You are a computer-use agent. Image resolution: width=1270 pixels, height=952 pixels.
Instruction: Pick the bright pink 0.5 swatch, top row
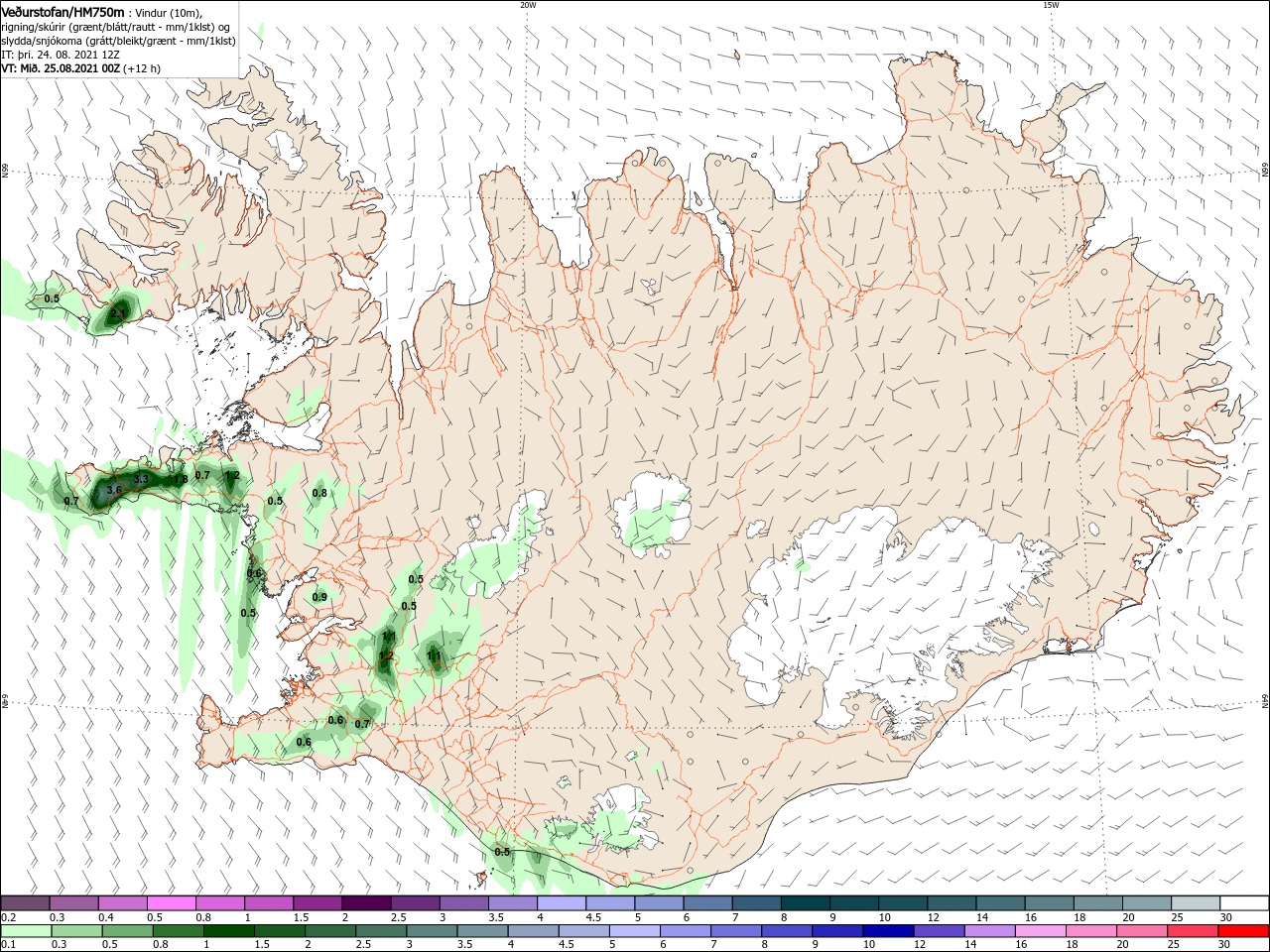tap(172, 903)
